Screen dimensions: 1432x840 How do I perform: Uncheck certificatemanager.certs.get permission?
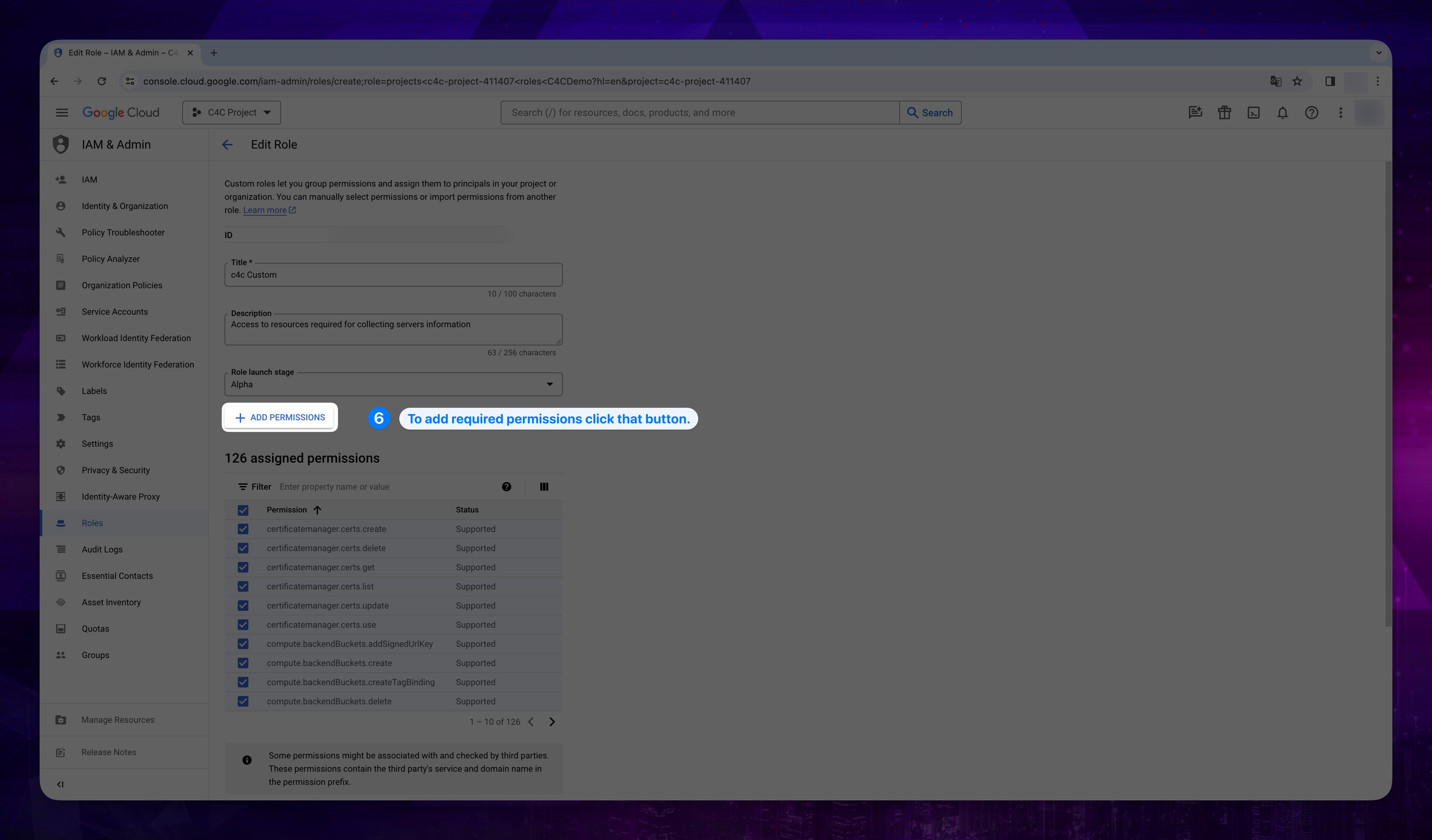(243, 567)
